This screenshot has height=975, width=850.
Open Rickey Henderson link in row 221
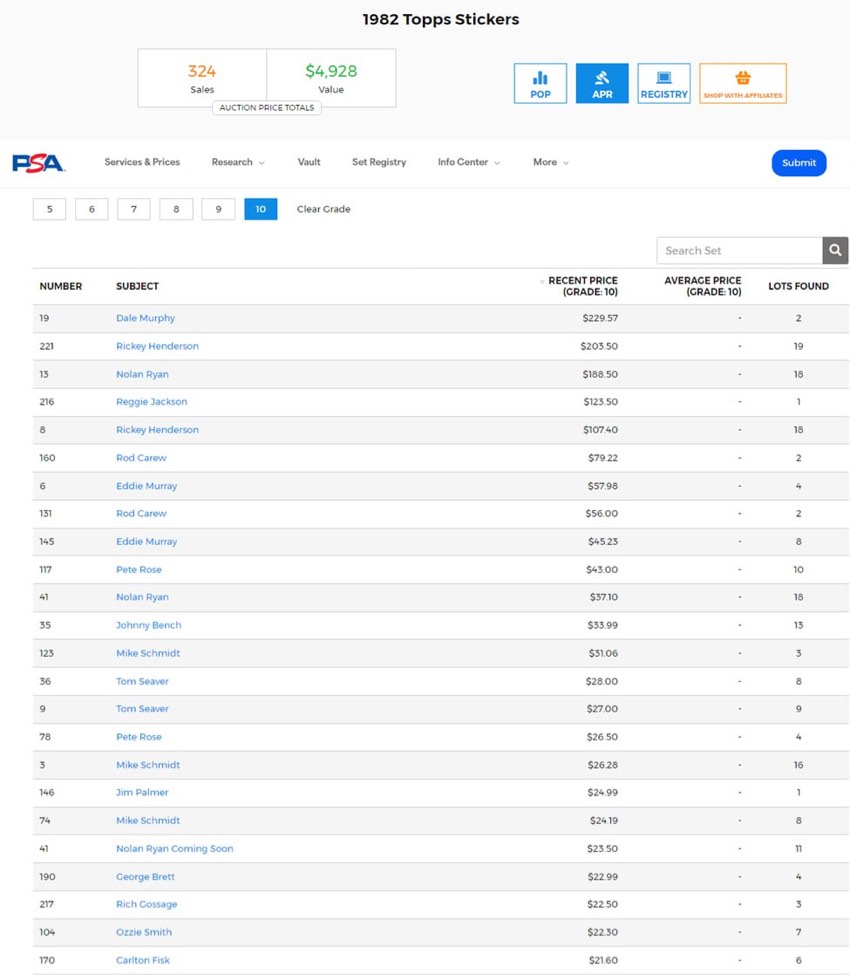coord(157,346)
